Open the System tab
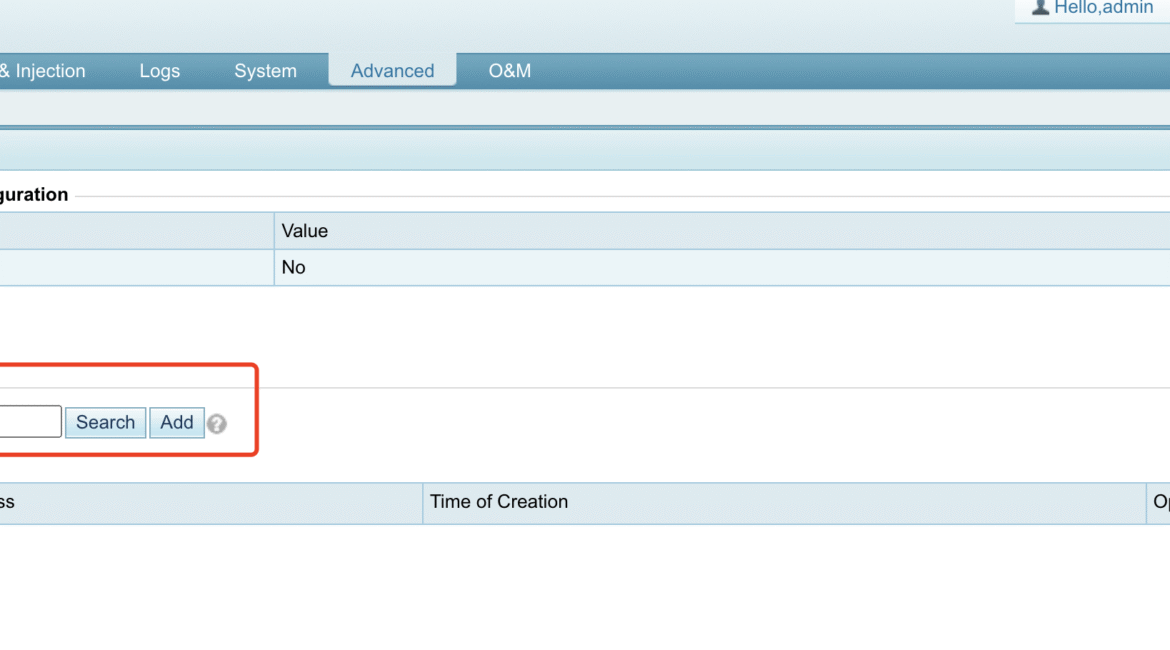 (x=265, y=70)
